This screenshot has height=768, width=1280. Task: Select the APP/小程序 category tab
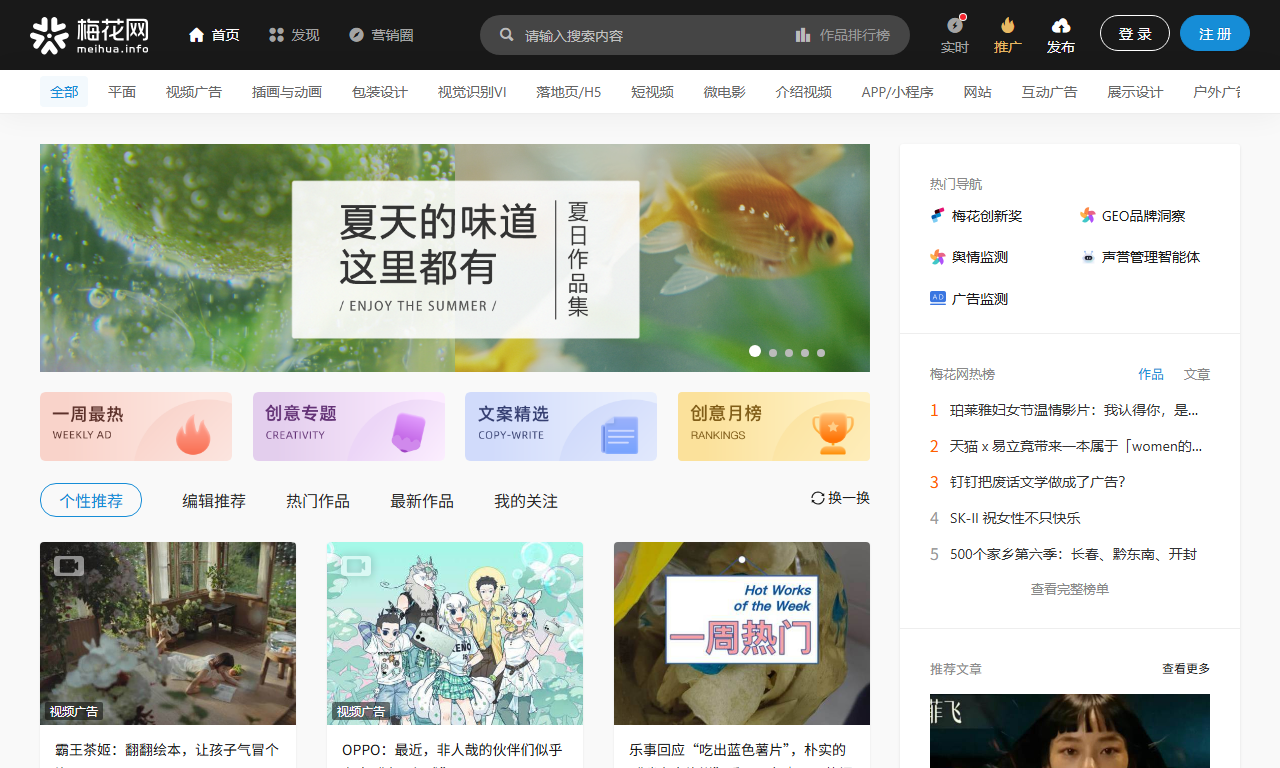pos(898,92)
